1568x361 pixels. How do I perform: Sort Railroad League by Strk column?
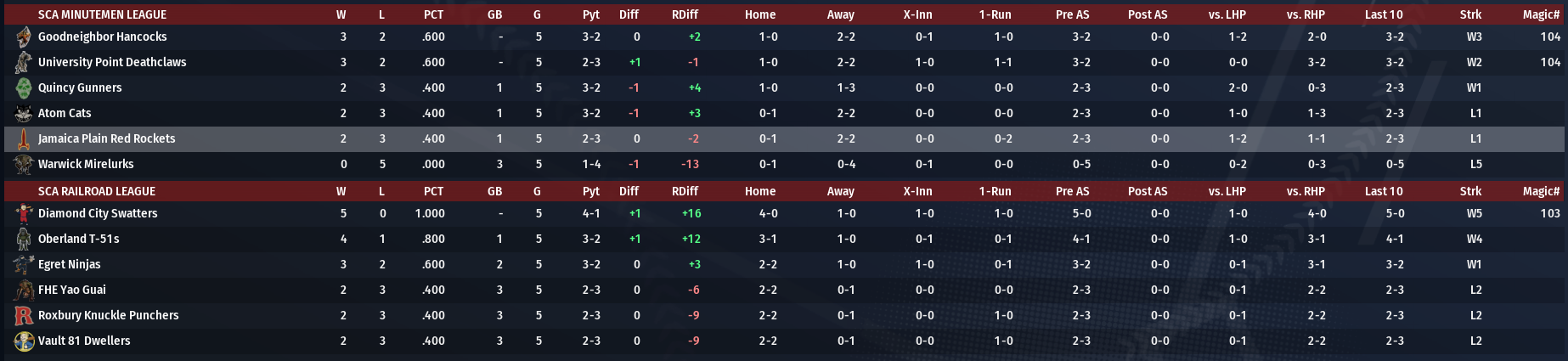tap(1470, 191)
